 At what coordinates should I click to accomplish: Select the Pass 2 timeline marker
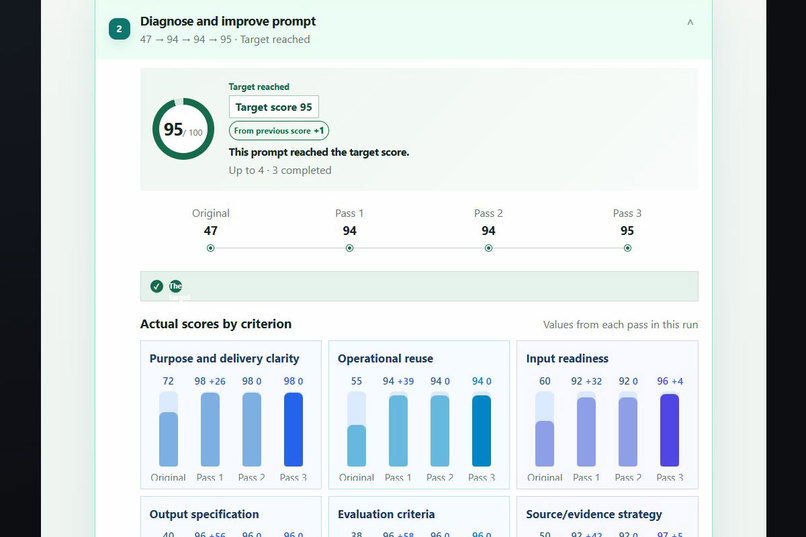tap(488, 248)
